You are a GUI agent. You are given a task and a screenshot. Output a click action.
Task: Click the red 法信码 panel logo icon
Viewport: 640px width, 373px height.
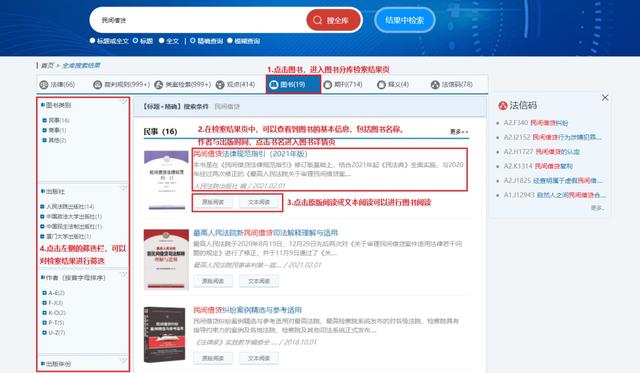502,105
